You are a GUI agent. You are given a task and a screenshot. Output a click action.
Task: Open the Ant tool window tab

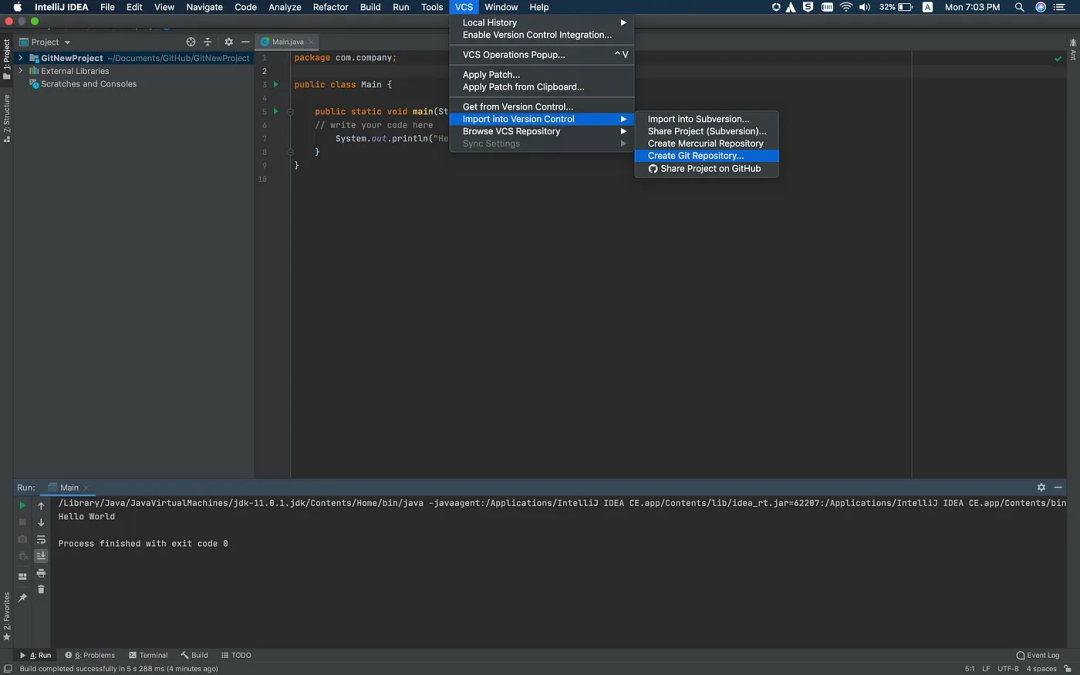1072,50
